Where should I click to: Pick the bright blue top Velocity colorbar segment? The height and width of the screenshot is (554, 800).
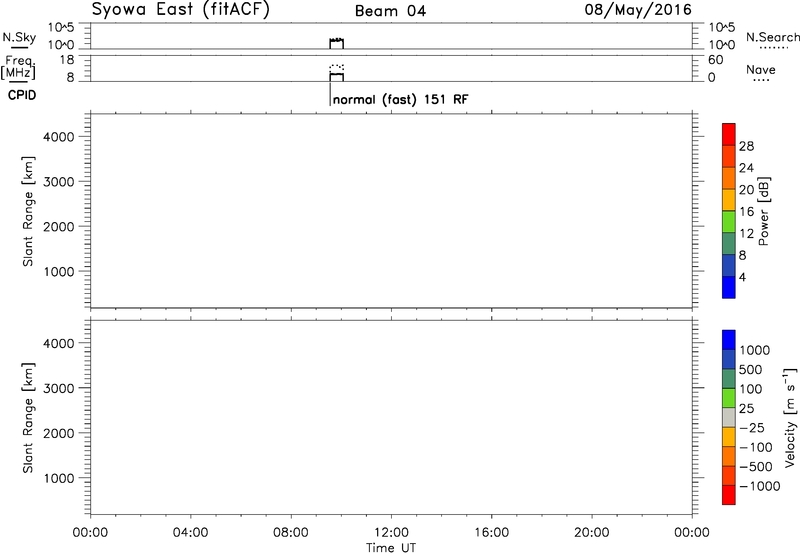[729, 340]
